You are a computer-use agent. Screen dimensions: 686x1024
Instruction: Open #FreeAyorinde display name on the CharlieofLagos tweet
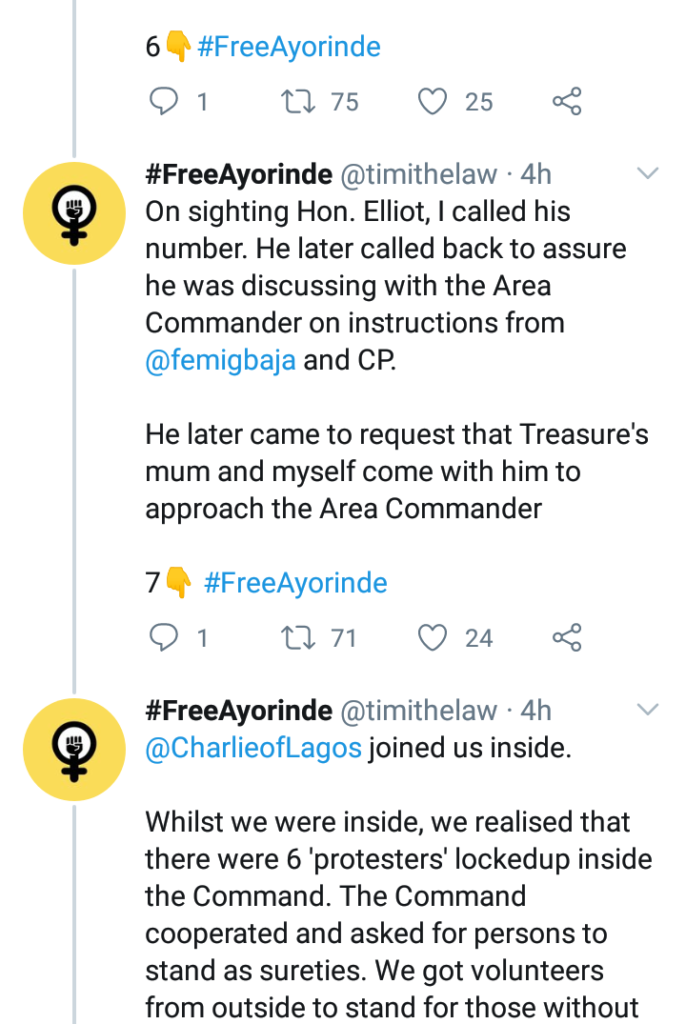[x=238, y=710]
